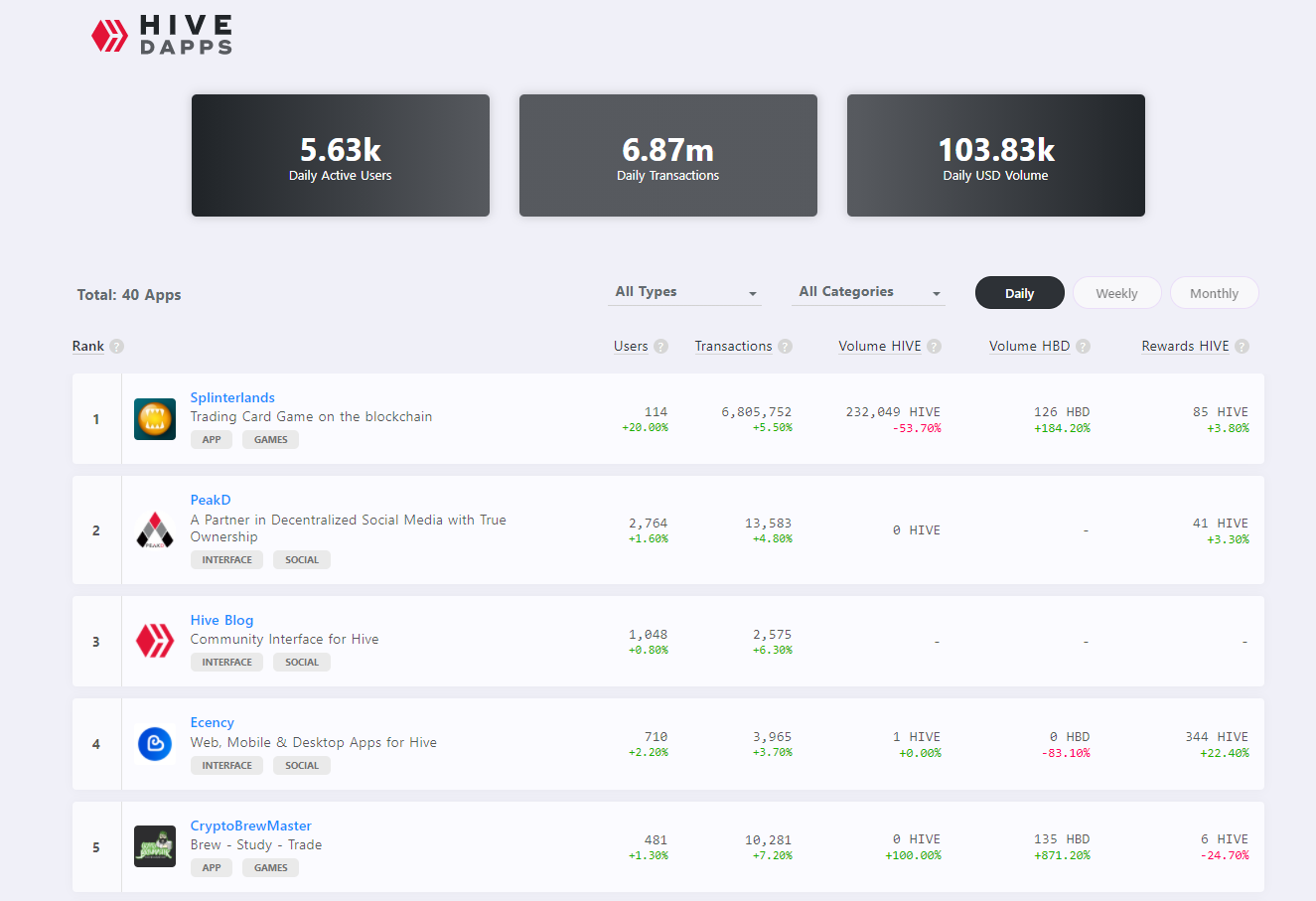
Task: Open the All Categories dropdown
Action: (869, 292)
